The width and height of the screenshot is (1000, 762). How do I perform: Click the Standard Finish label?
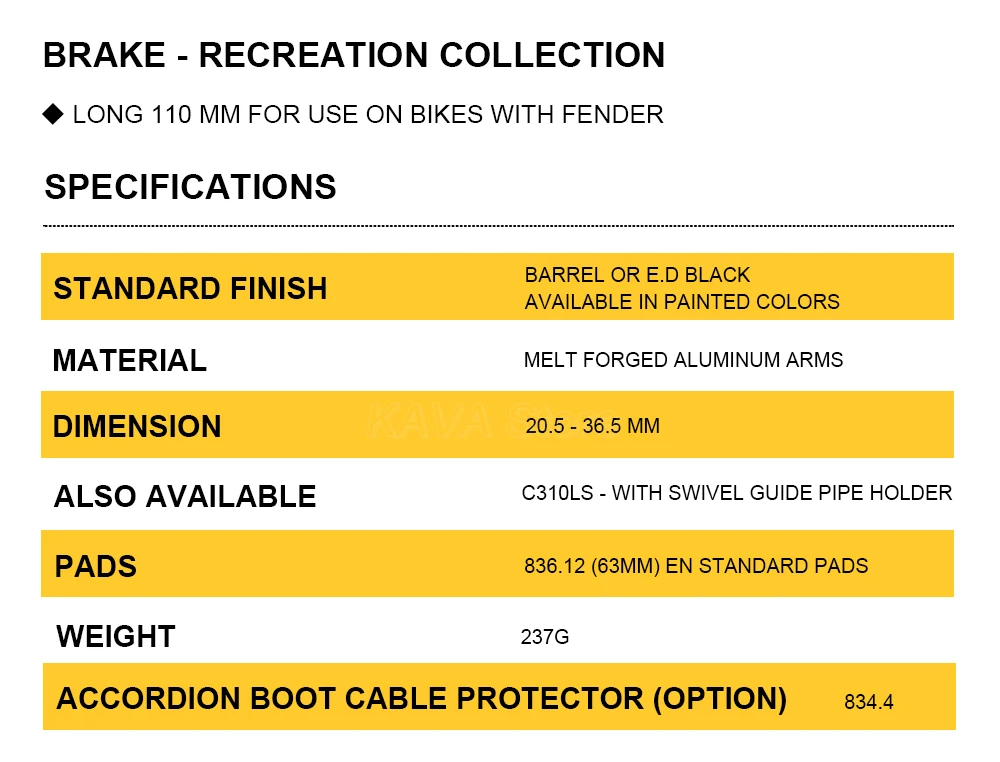point(190,288)
